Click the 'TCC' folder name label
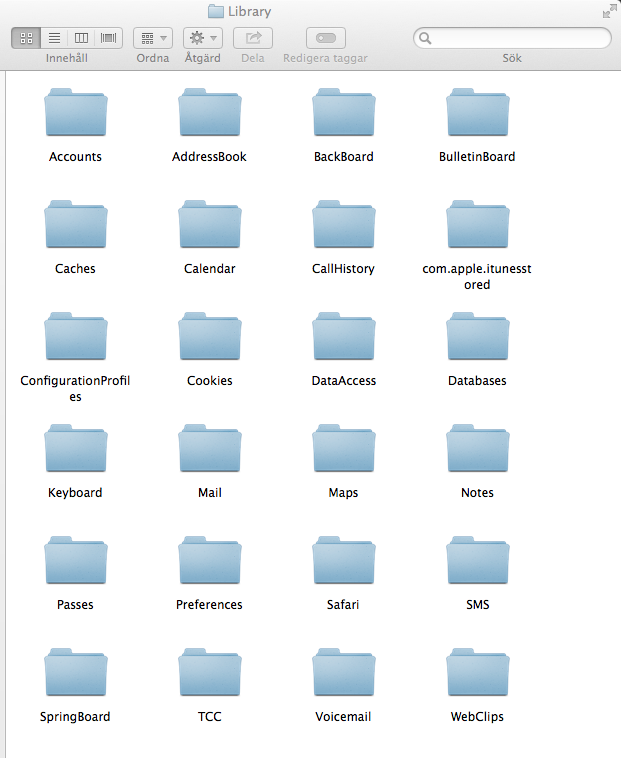This screenshot has width=621, height=758. pos(210,716)
